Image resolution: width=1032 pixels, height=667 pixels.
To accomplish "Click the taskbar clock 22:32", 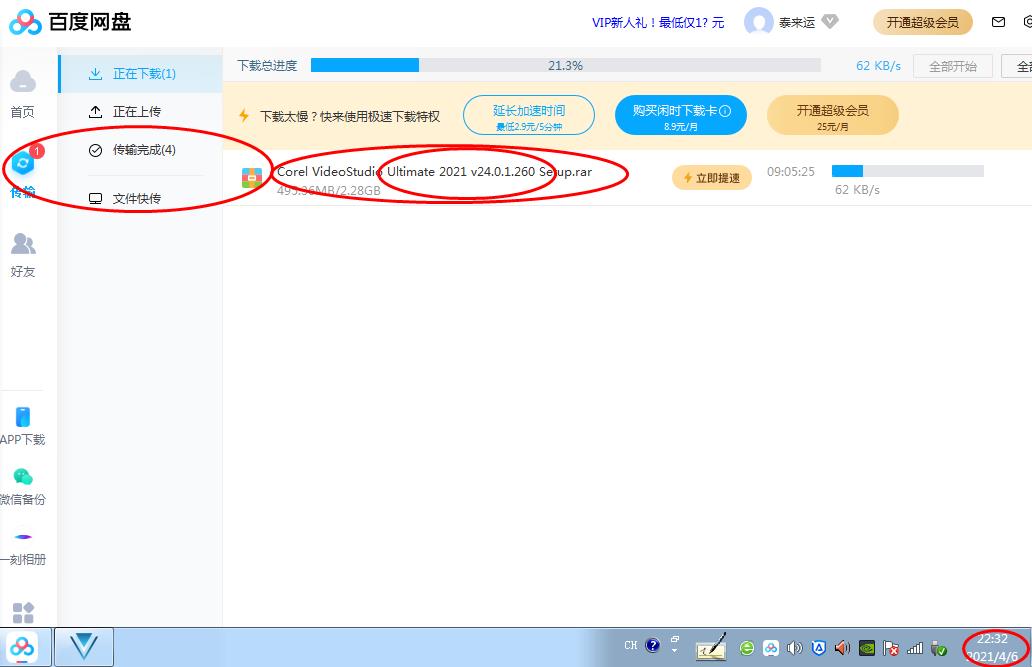I will point(992,639).
